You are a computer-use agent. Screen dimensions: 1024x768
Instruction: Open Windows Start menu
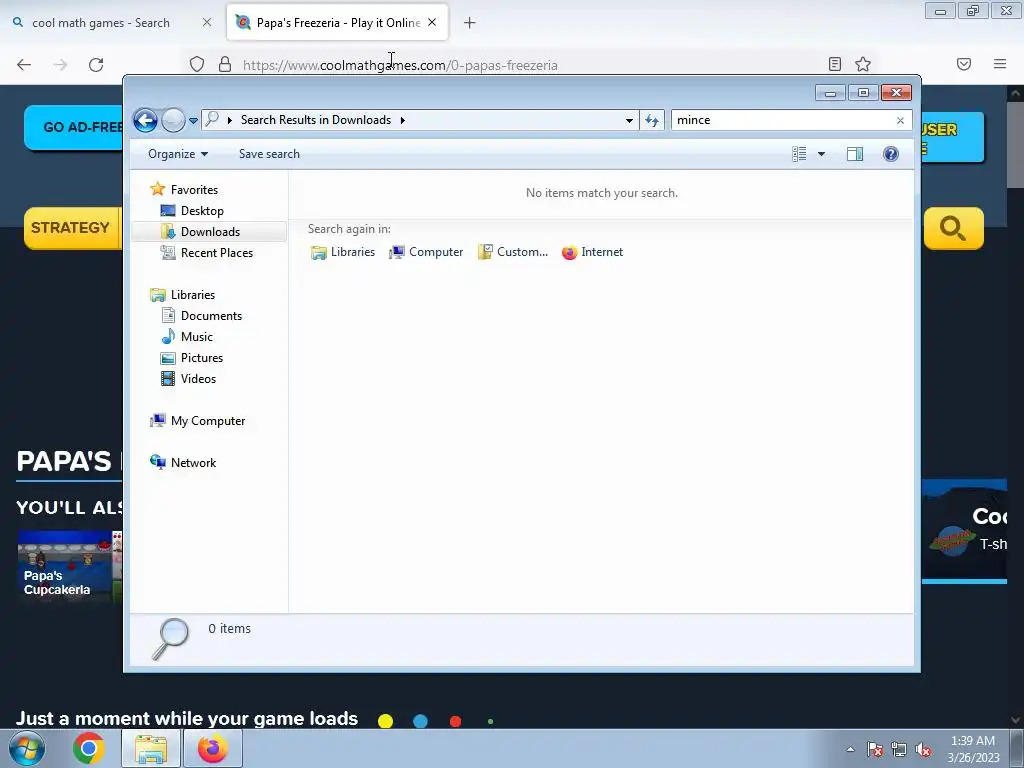(27, 748)
